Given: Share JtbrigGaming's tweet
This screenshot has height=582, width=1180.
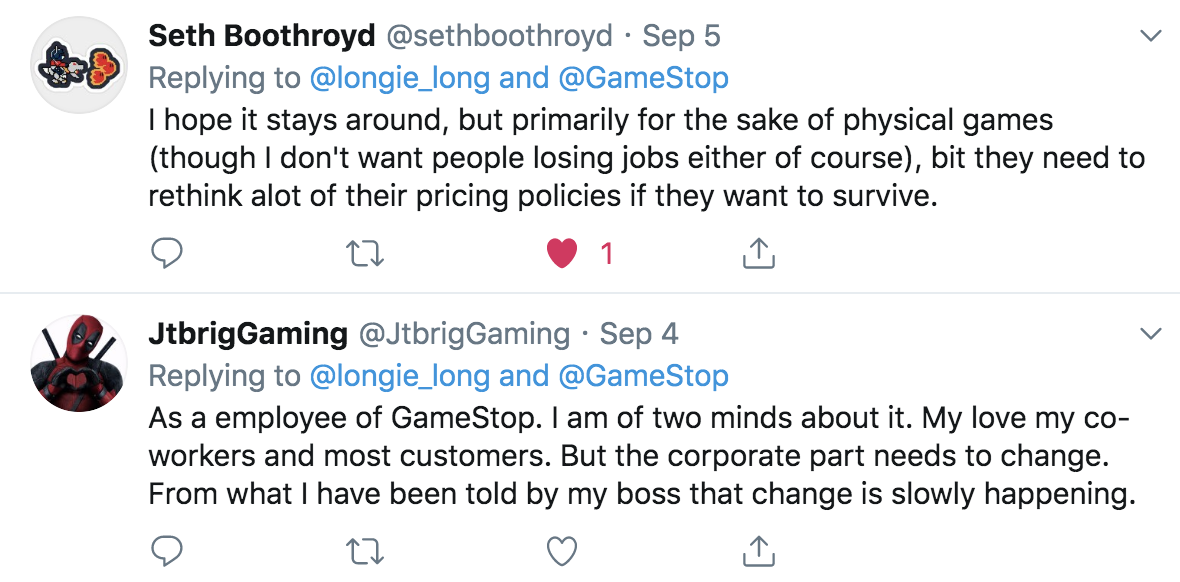Looking at the screenshot, I should pyautogui.click(x=759, y=549).
